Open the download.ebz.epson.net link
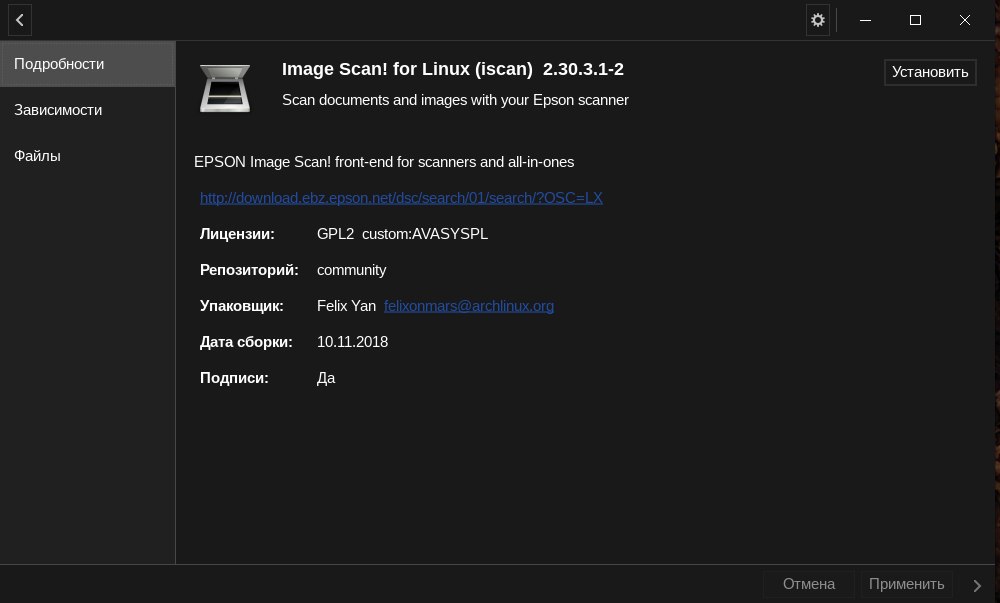This screenshot has height=603, width=1000. [x=401, y=198]
